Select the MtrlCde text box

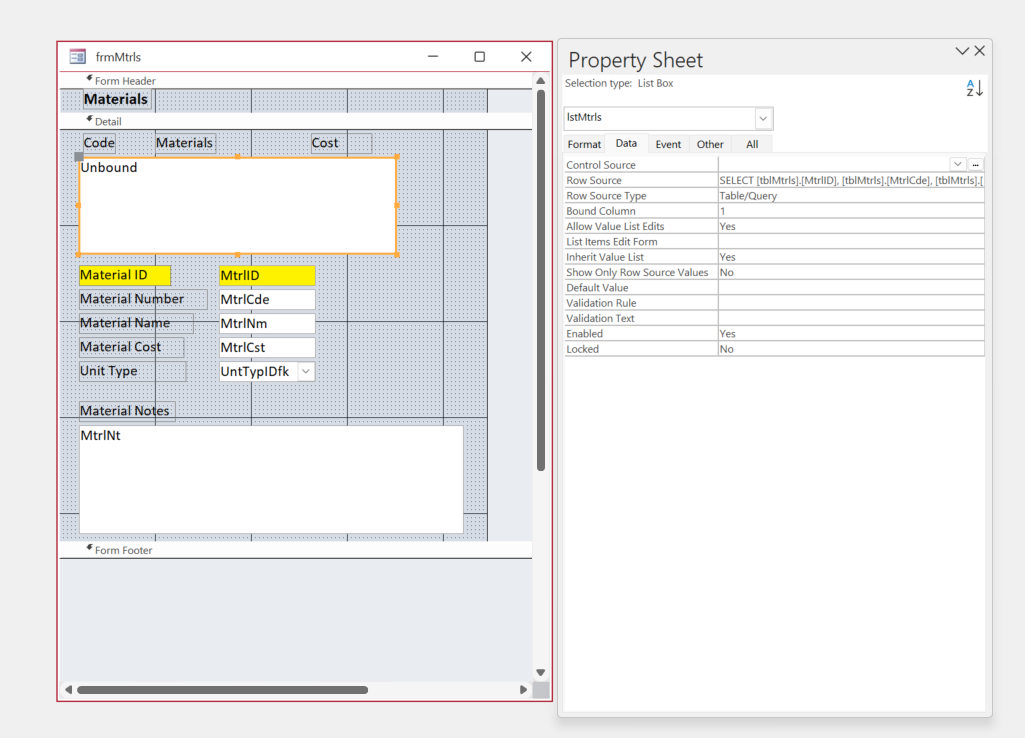click(267, 299)
